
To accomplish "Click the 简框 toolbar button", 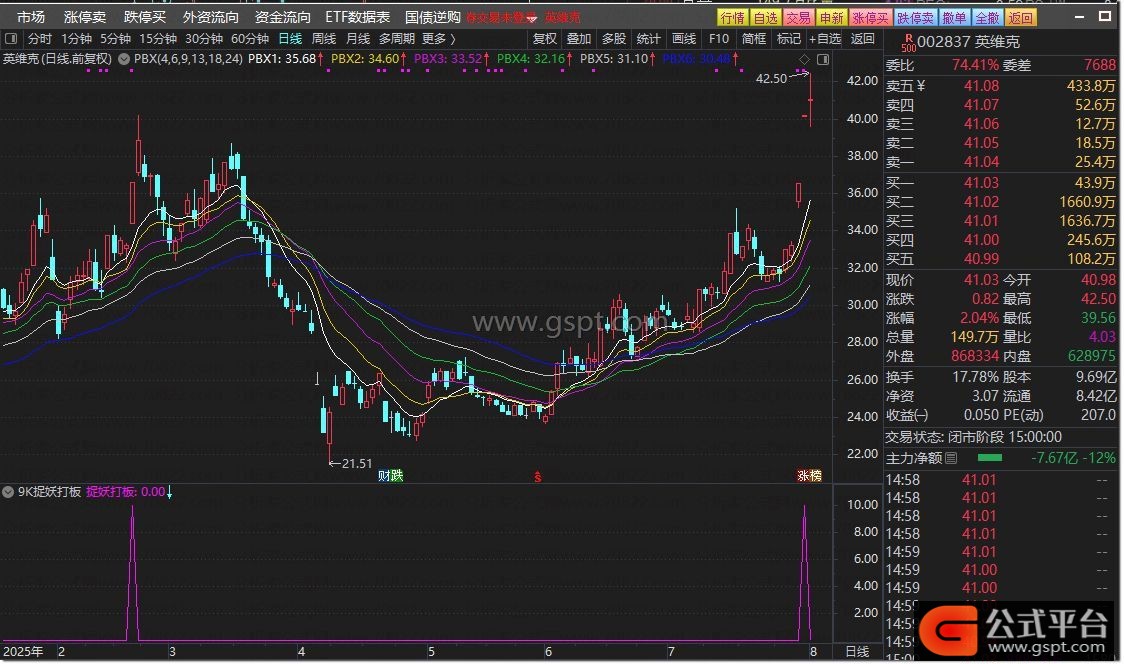I will click(x=753, y=39).
